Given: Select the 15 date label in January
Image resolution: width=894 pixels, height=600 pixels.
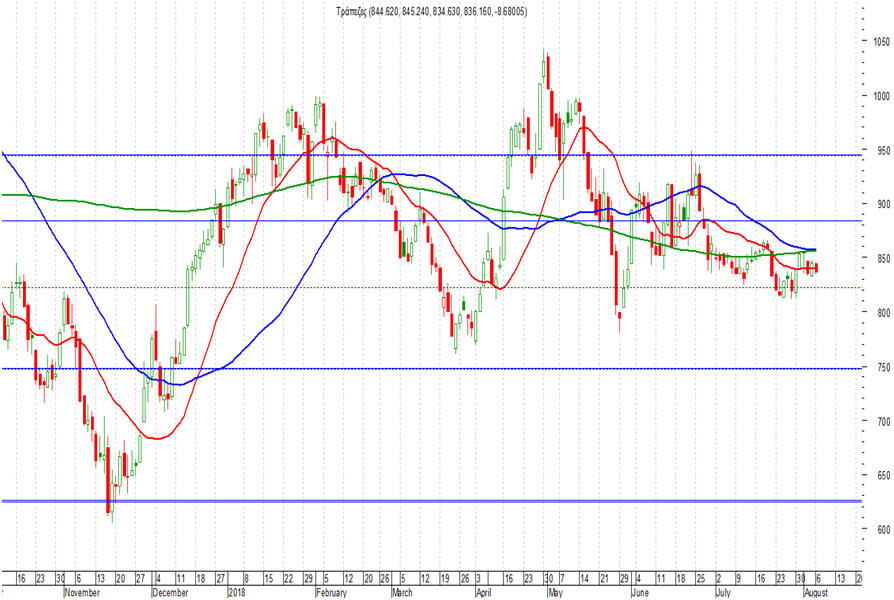Looking at the screenshot, I should 269,578.
